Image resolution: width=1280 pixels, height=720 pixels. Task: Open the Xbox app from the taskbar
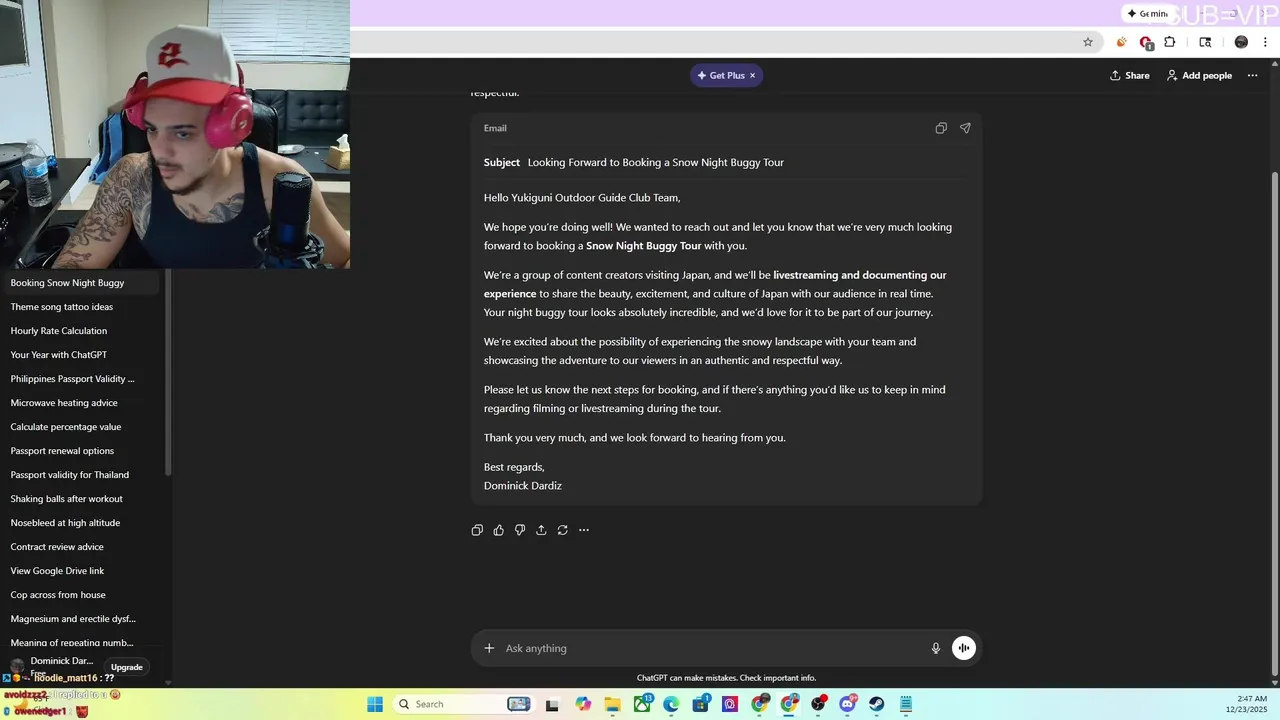pyautogui.click(x=643, y=704)
